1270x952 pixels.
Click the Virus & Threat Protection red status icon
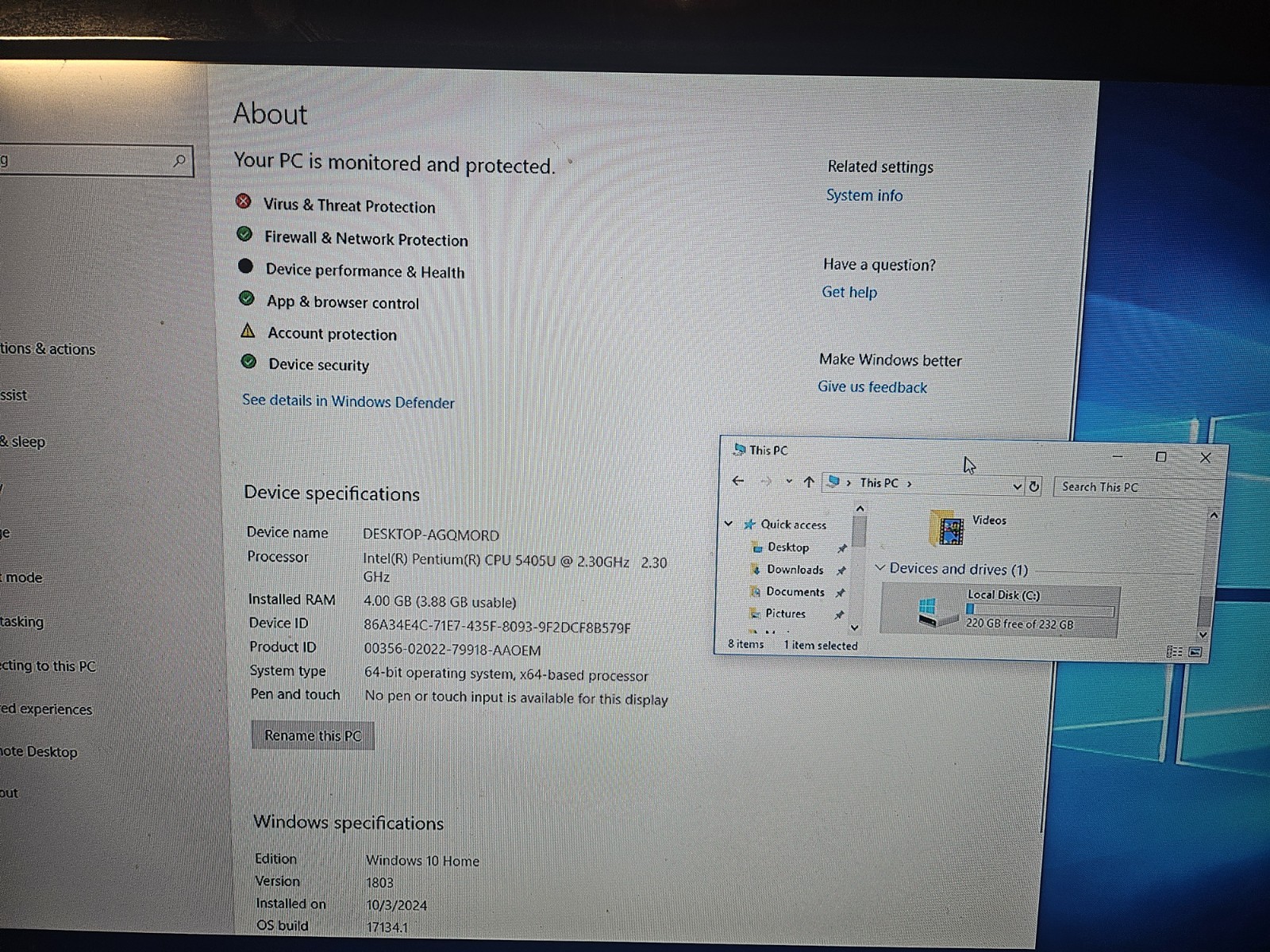pyautogui.click(x=244, y=202)
